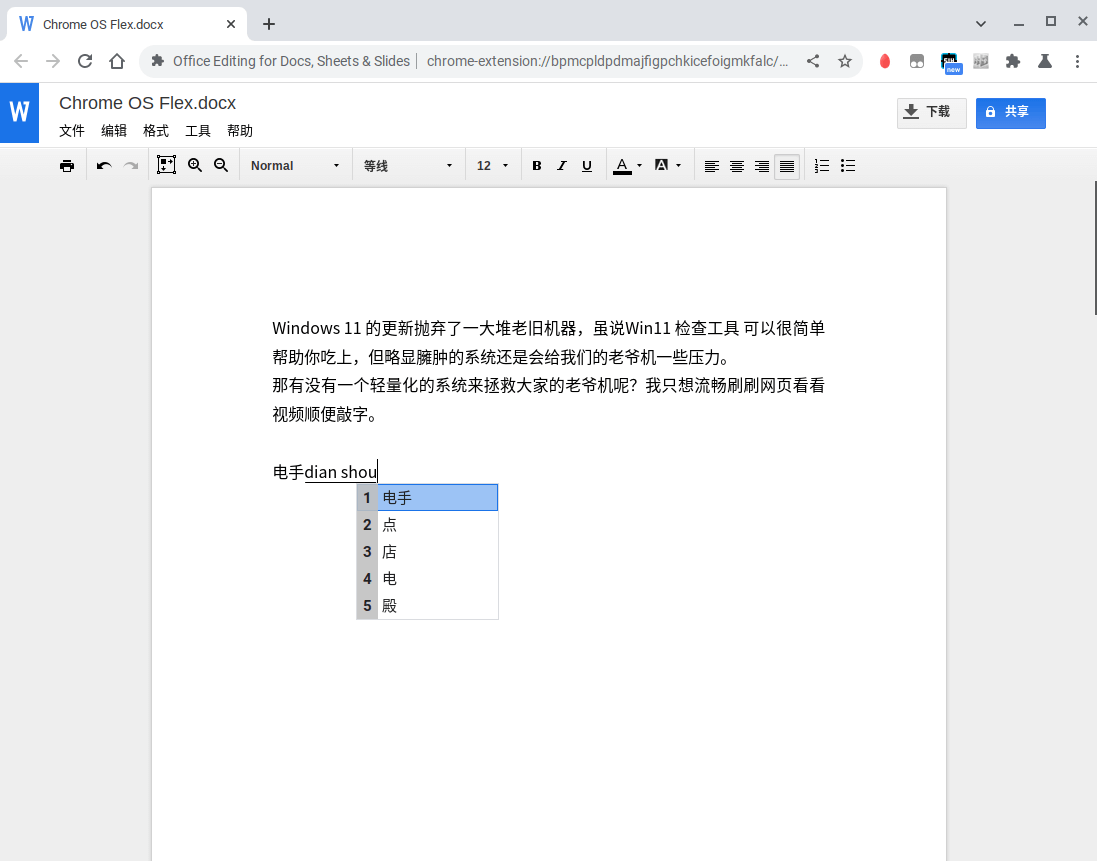This screenshot has height=861, width=1097.
Task: Open the font family dropdown showing 等线
Action: point(407,165)
